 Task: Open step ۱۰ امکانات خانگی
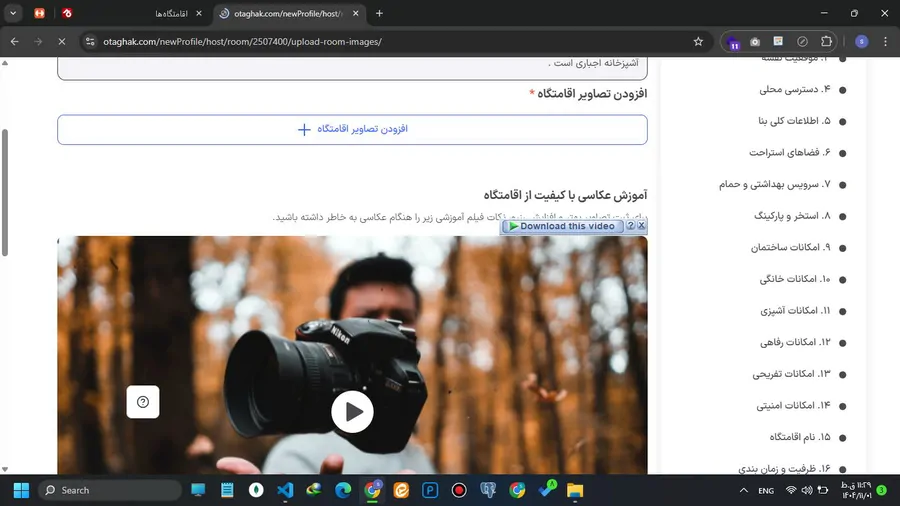pyautogui.click(x=795, y=279)
